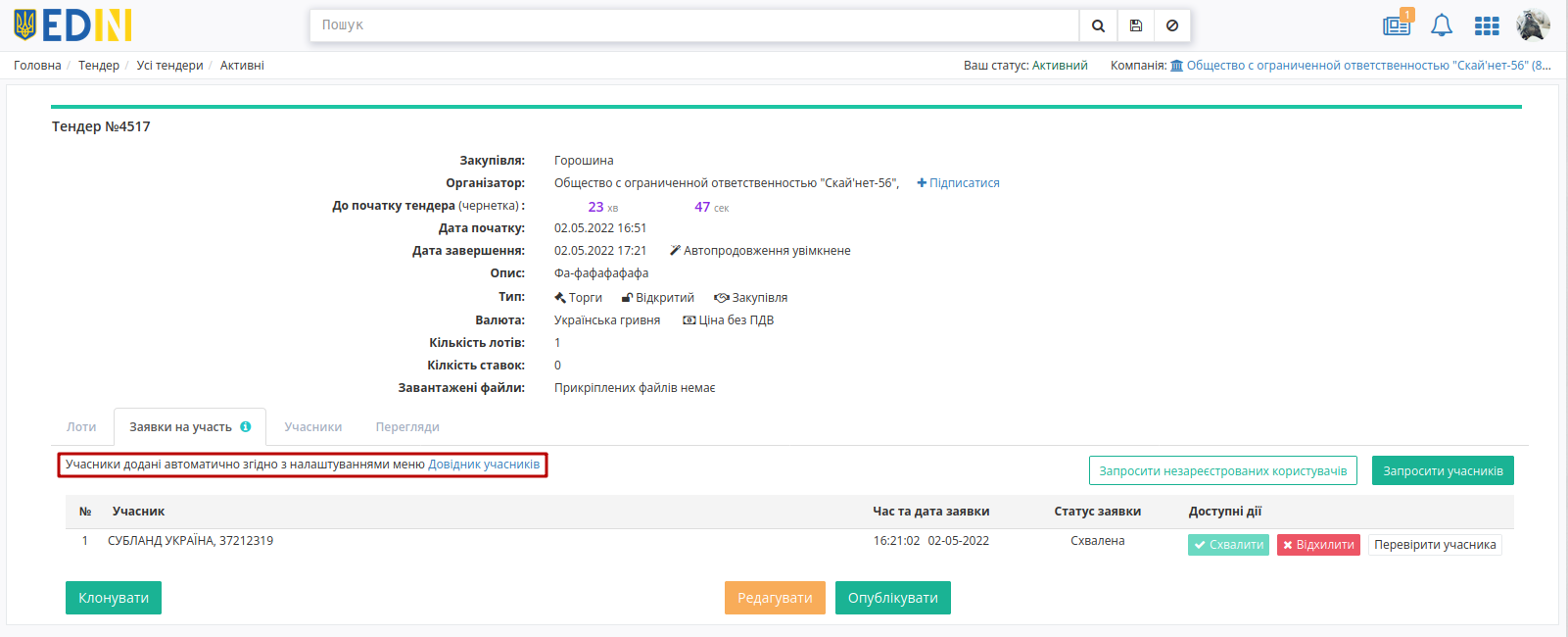Click Перевірити учасника button

(1435, 545)
